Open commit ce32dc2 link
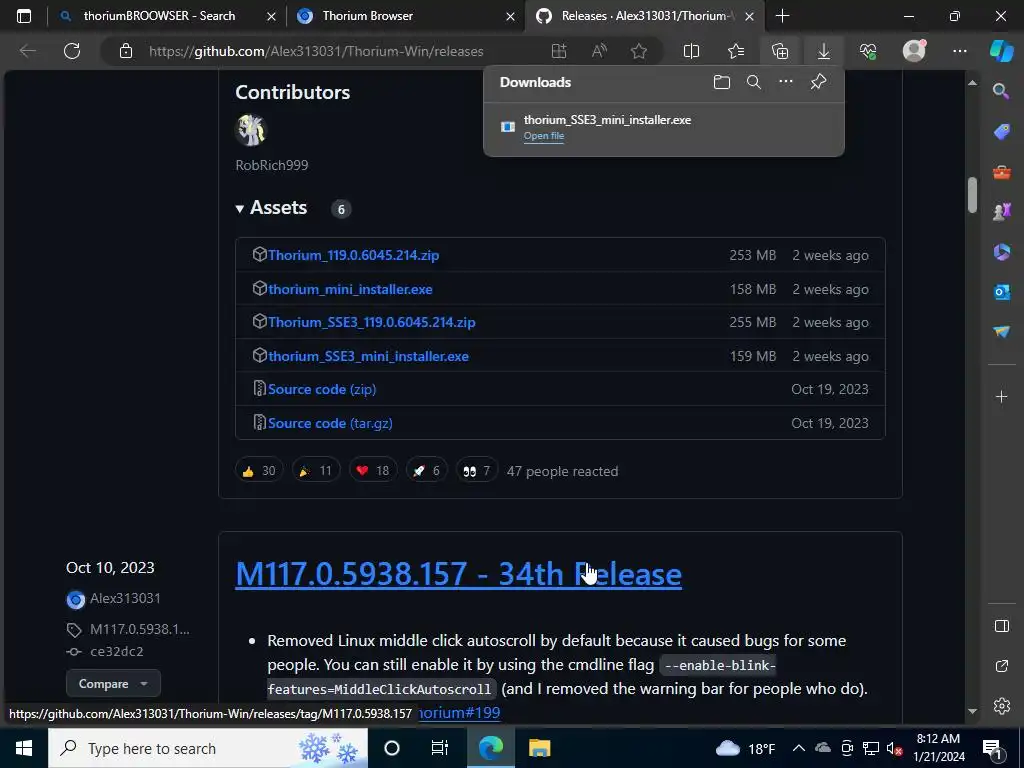The image size is (1024, 768). (x=116, y=651)
